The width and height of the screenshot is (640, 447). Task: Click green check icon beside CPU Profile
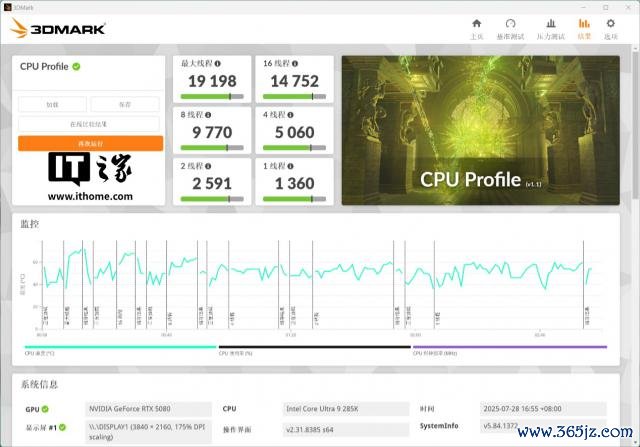pyautogui.click(x=77, y=66)
